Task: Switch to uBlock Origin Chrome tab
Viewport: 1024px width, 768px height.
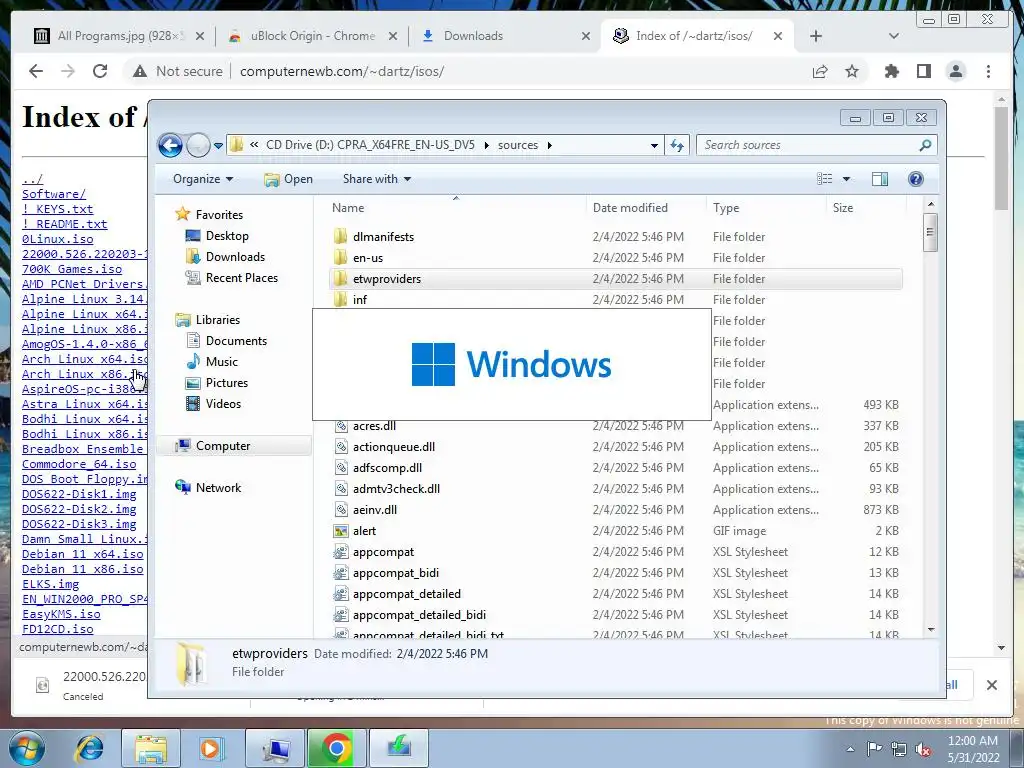Action: coord(312,36)
